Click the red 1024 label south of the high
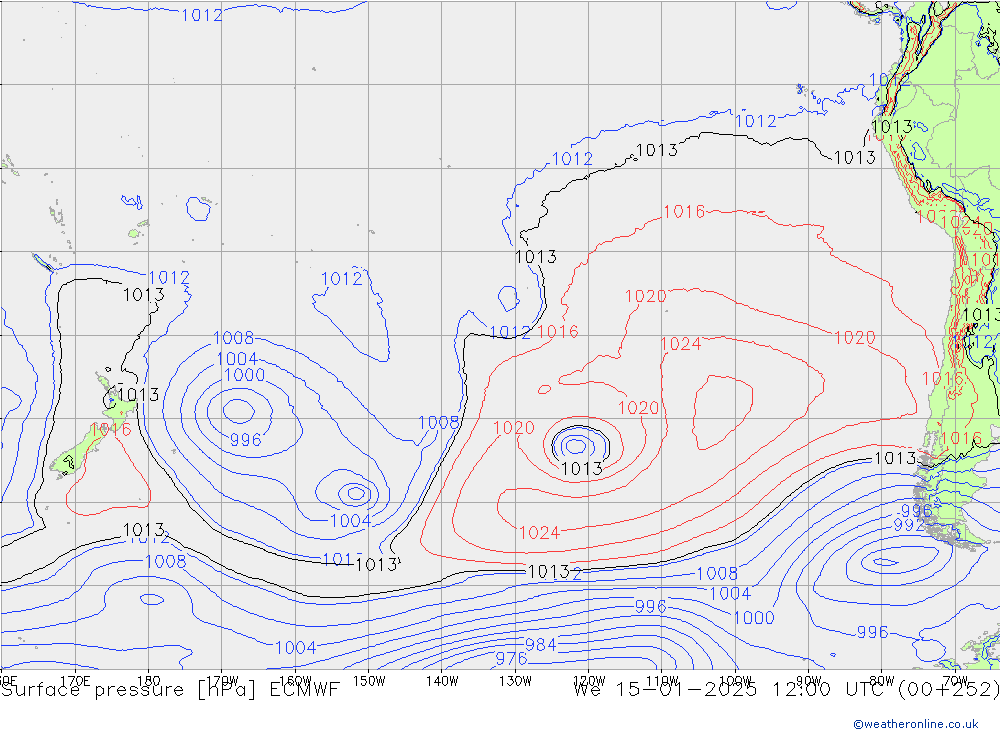Viewport: 1000px width, 733px height. click(x=539, y=532)
